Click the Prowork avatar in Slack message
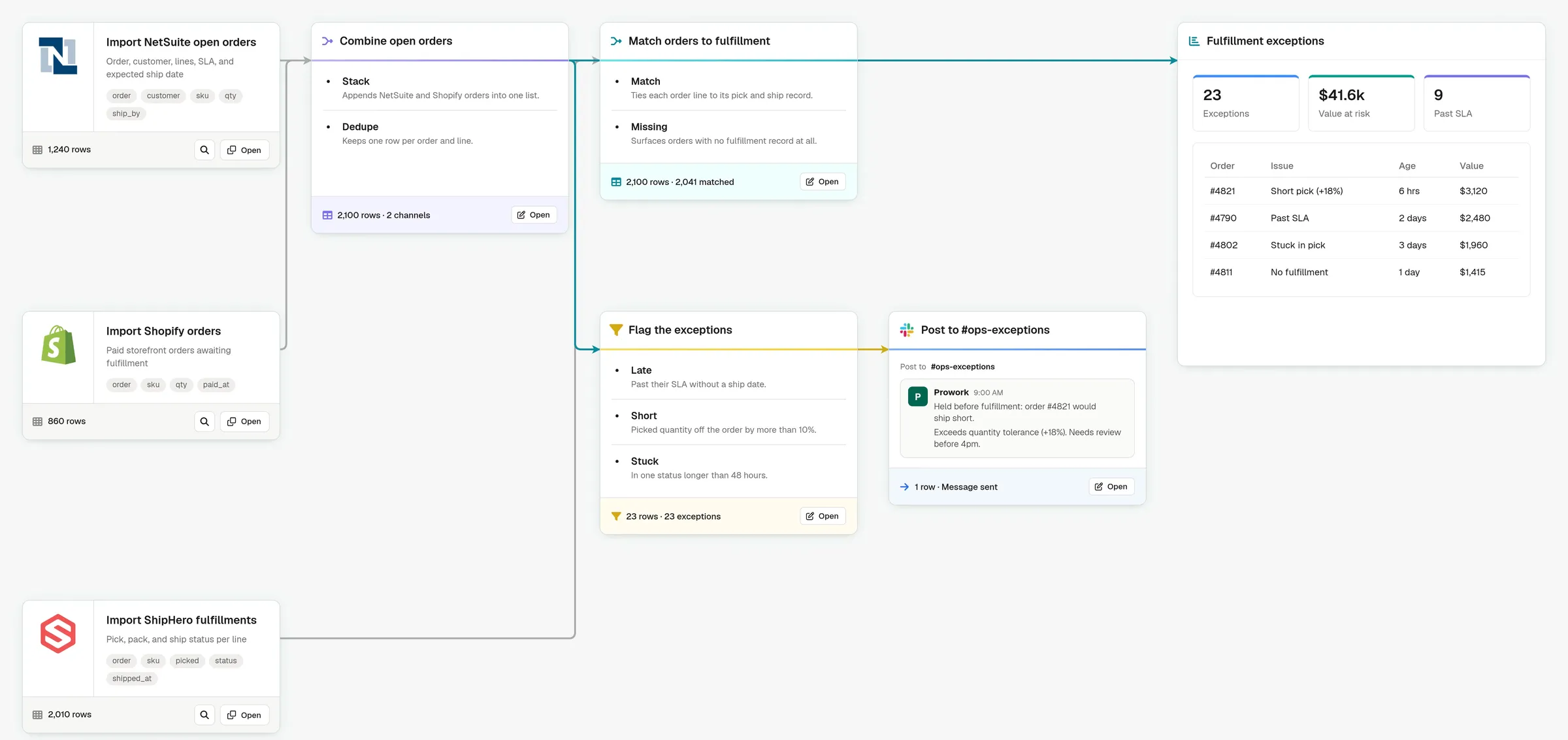1568x740 pixels. (918, 396)
